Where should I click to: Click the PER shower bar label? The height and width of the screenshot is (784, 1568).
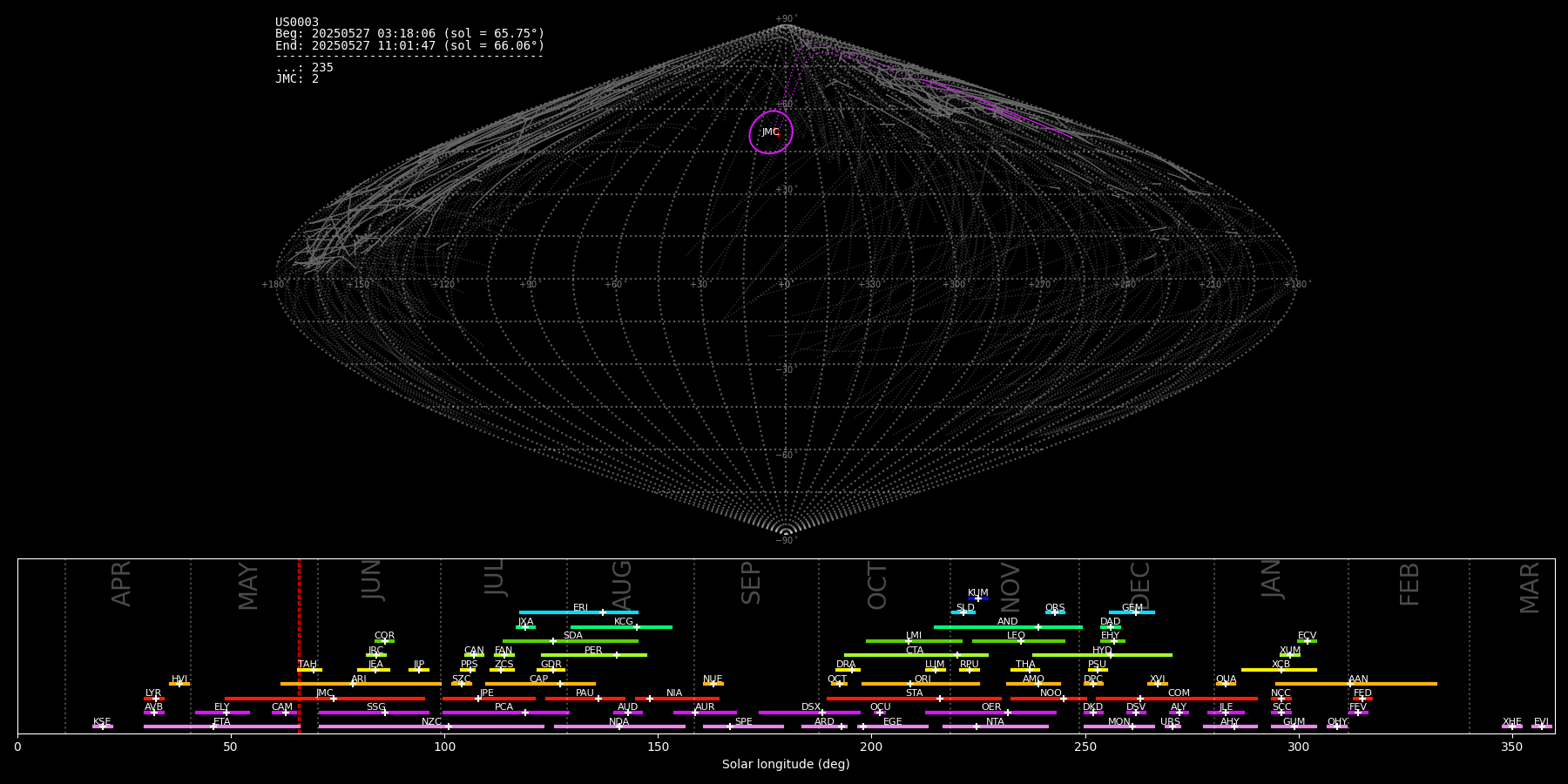pos(593,650)
